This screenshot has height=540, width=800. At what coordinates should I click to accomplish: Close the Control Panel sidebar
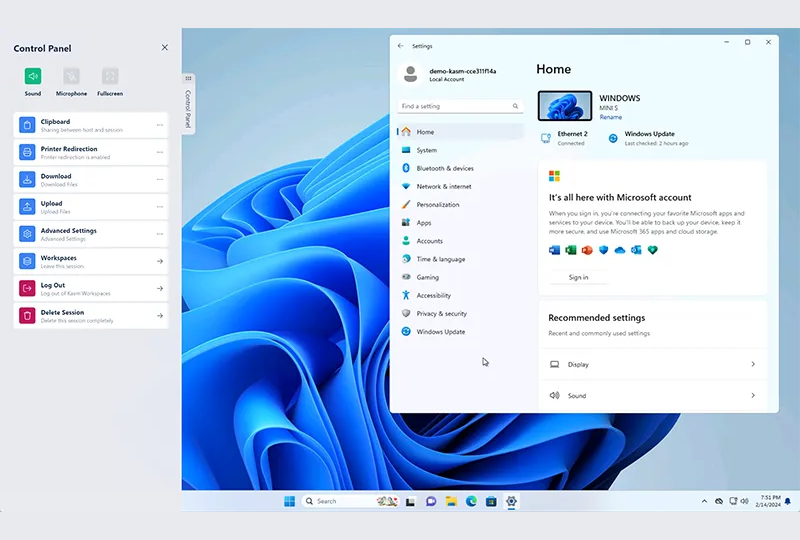(164, 47)
